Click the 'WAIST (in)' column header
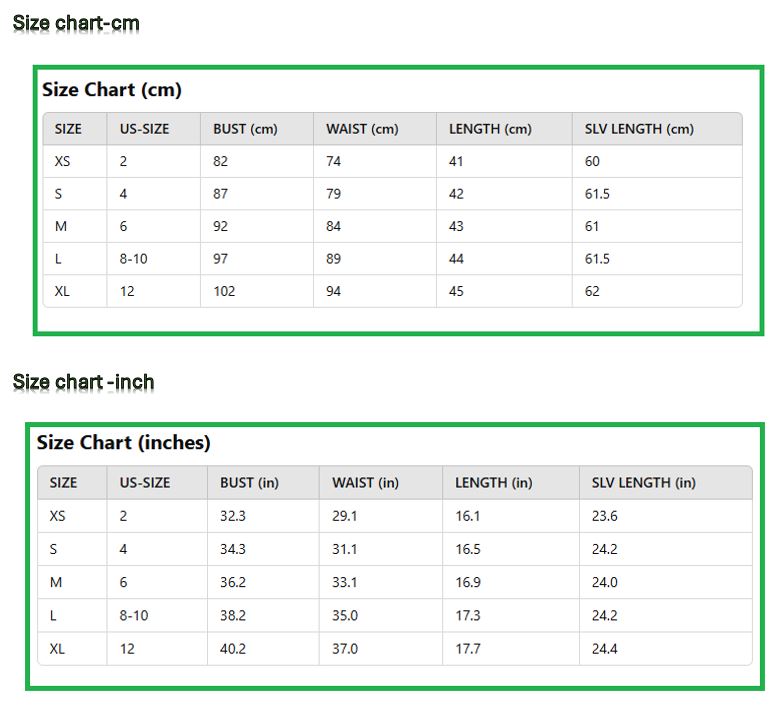781x711 pixels. 365,483
